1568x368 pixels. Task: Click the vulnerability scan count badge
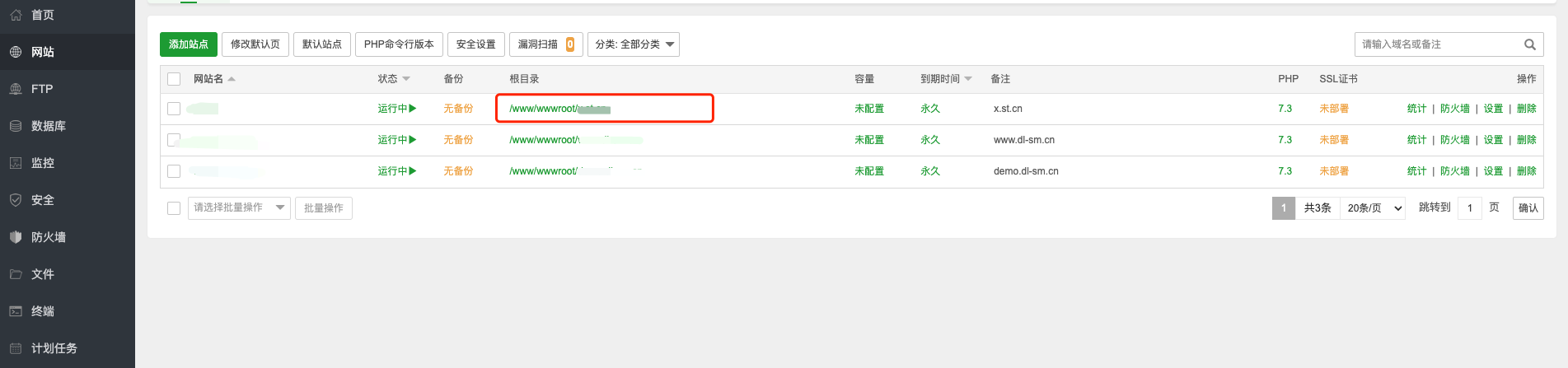click(x=570, y=44)
